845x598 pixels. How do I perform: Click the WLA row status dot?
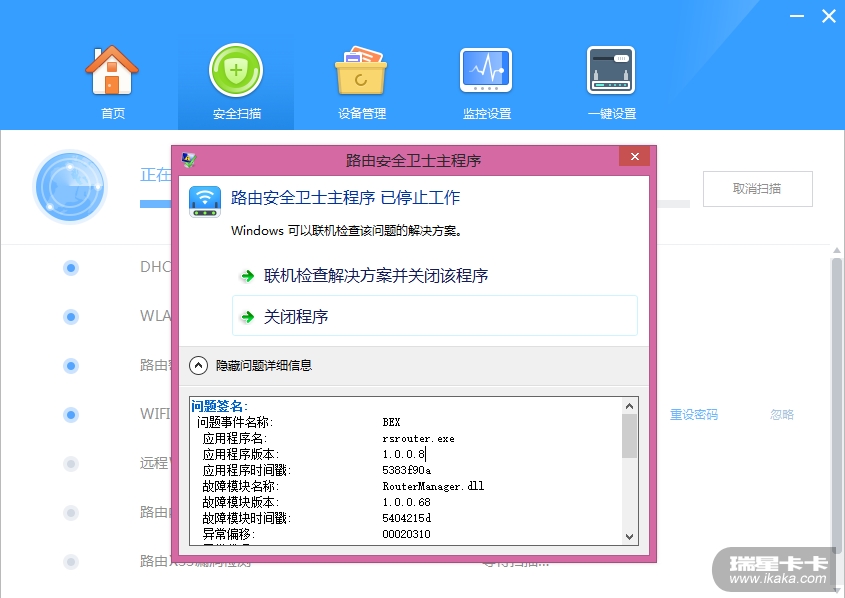pyautogui.click(x=71, y=316)
